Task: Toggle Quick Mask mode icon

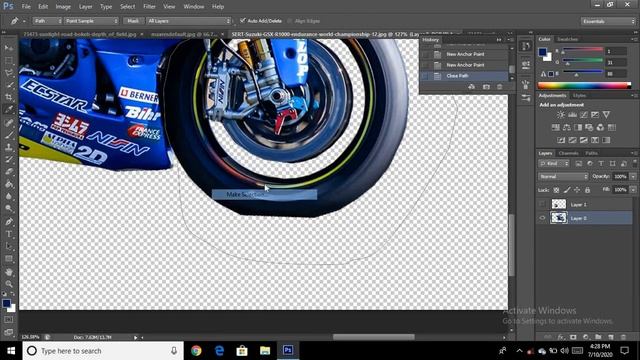Action: 9,320
